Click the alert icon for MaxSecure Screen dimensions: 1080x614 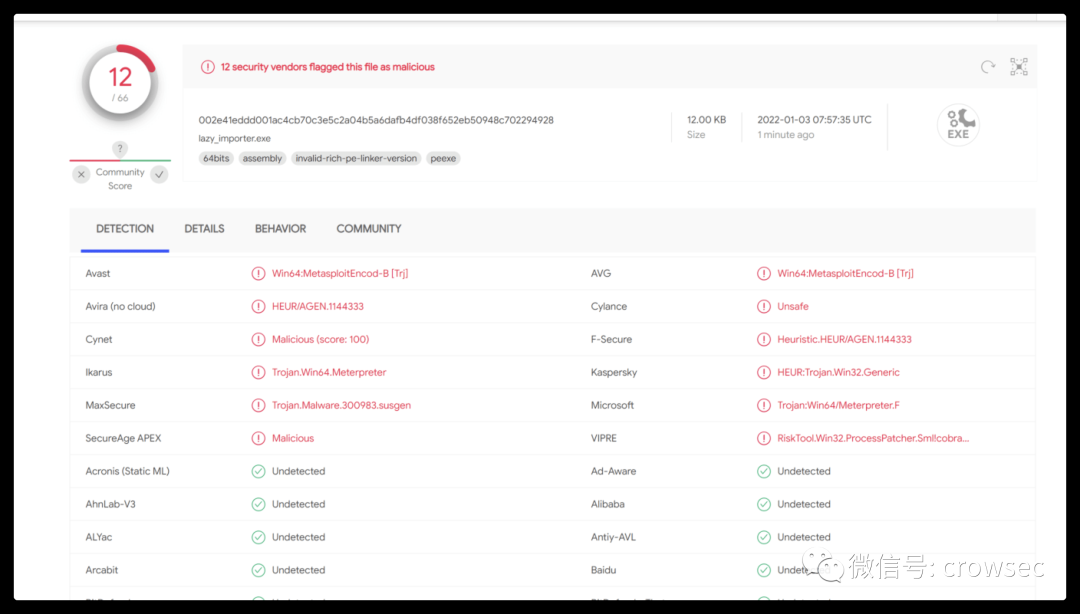258,405
